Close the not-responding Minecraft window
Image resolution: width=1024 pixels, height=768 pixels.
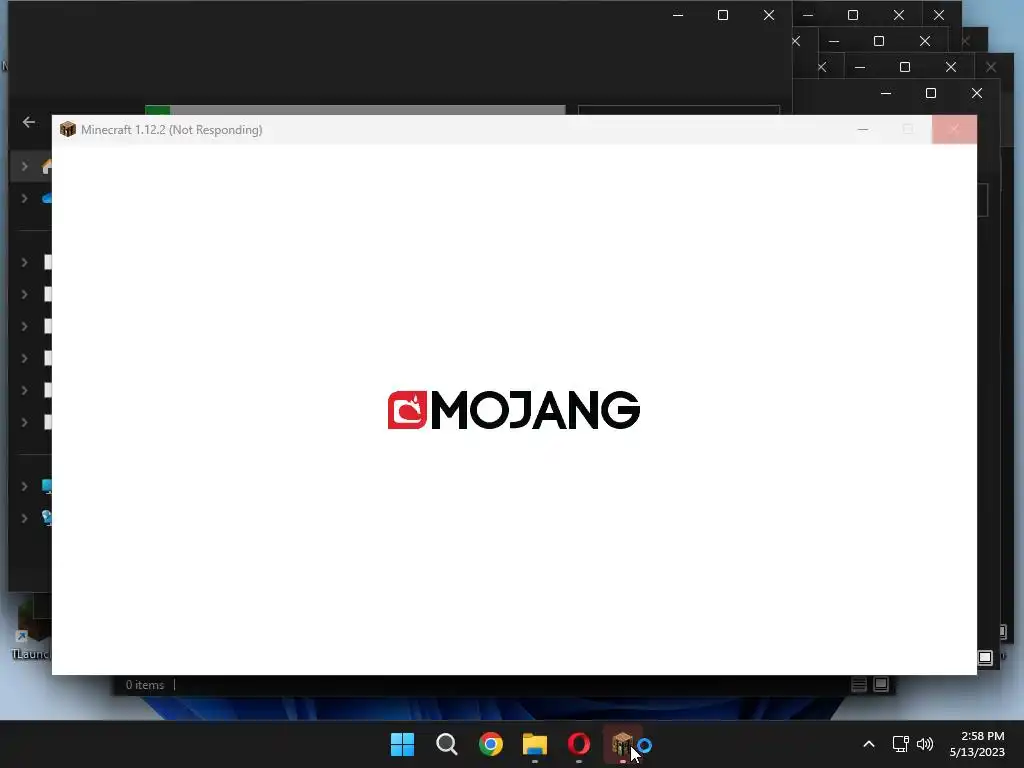coord(954,129)
